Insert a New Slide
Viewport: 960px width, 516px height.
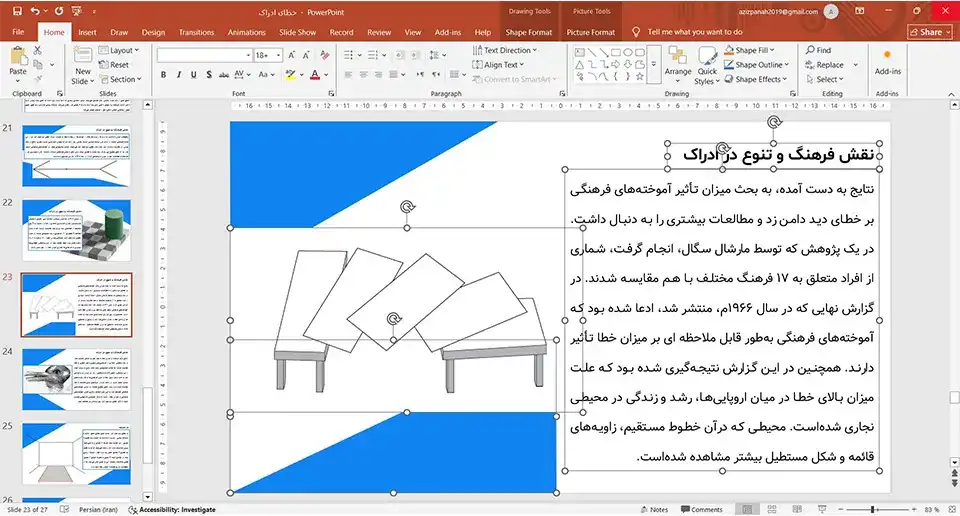tap(83, 67)
